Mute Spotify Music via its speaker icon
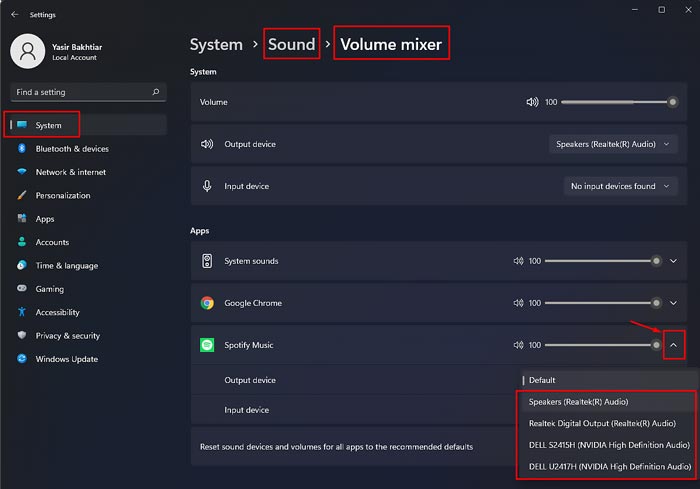The image size is (700, 489). pyautogui.click(x=518, y=345)
